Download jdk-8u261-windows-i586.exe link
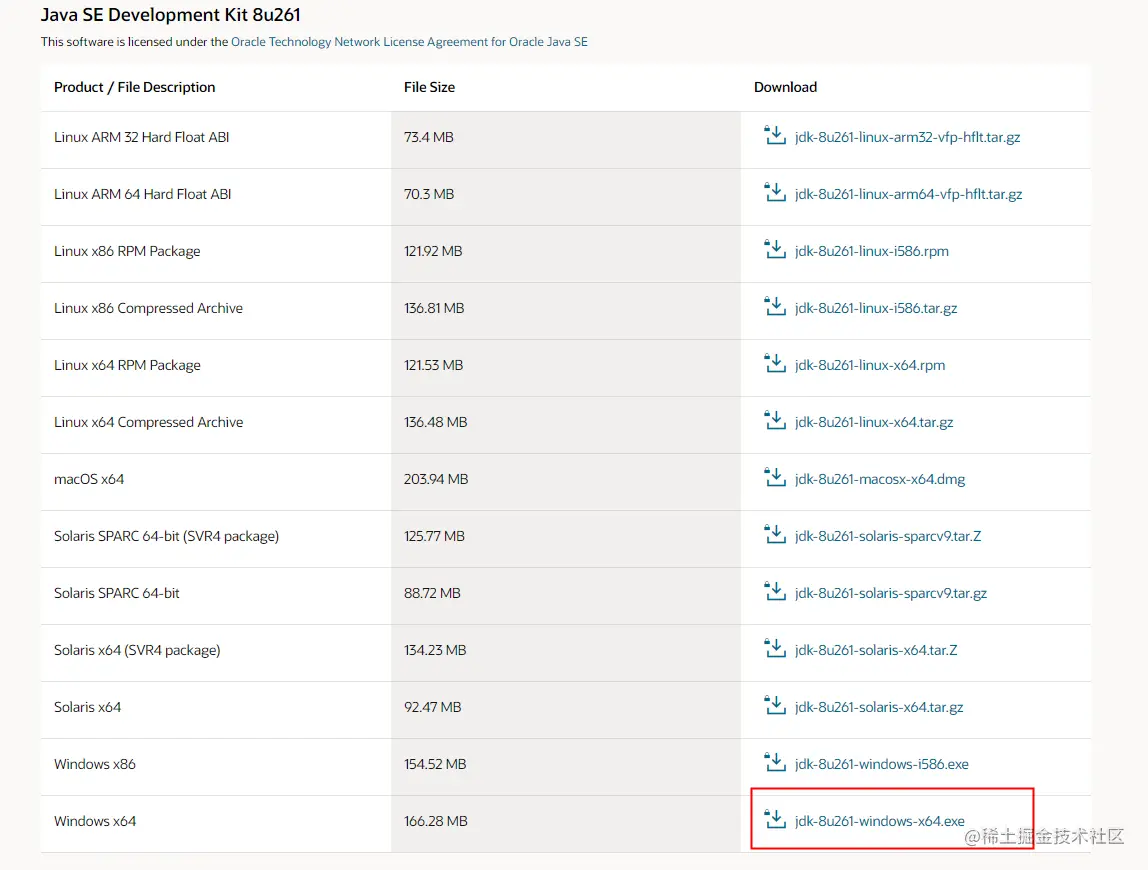 [x=882, y=765]
